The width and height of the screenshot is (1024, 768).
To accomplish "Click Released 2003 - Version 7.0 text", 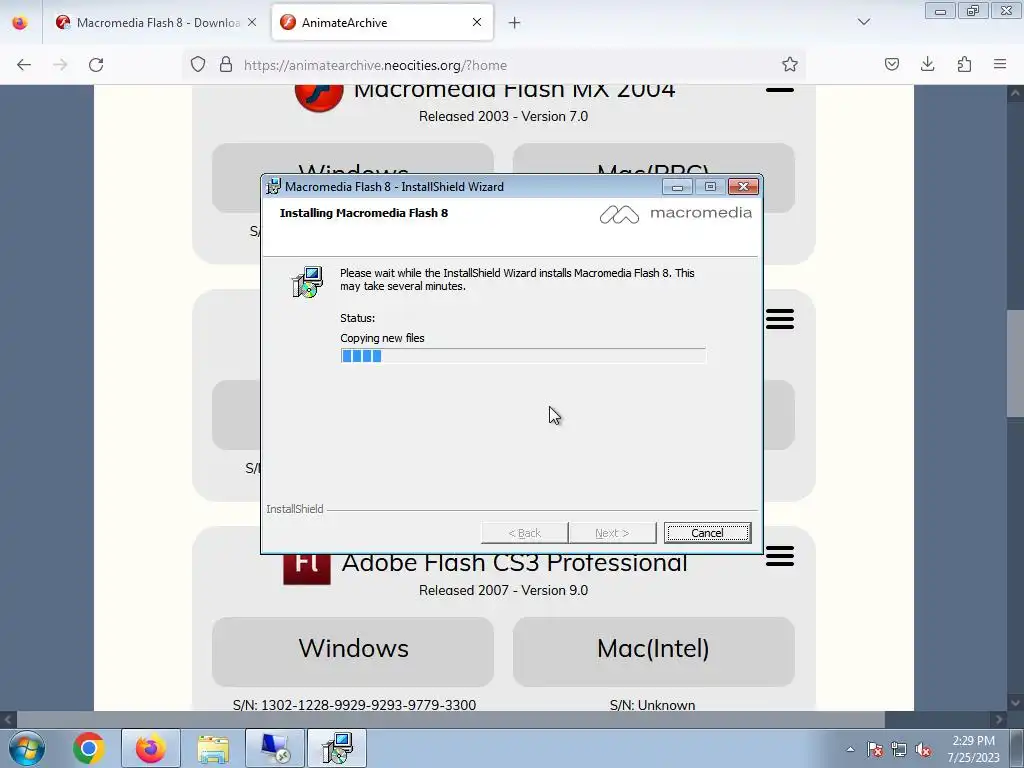I will point(504,116).
